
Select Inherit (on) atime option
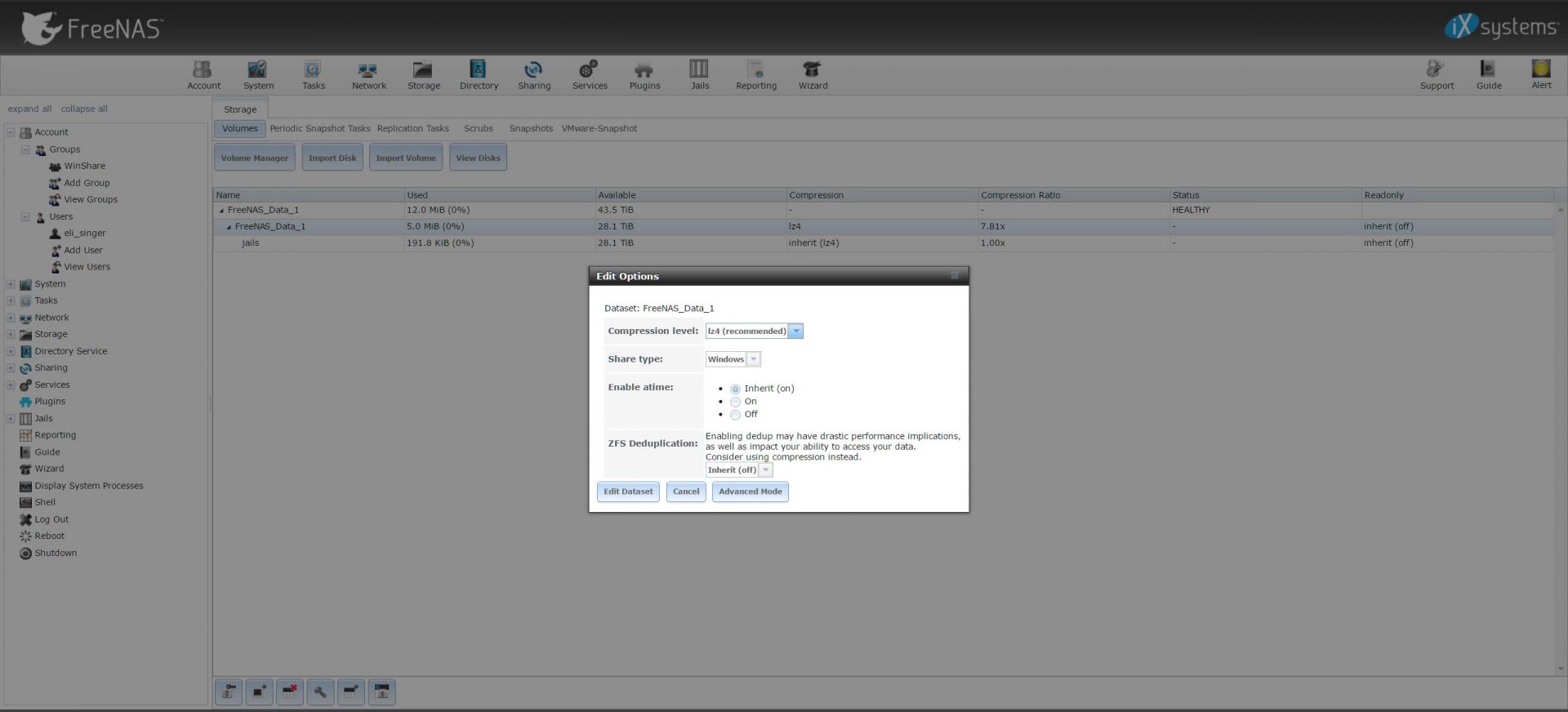(x=735, y=389)
